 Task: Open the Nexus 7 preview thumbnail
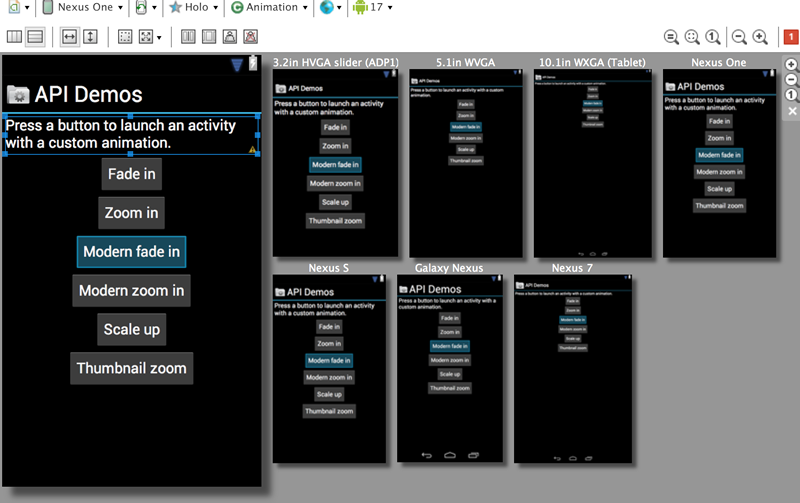pos(572,369)
